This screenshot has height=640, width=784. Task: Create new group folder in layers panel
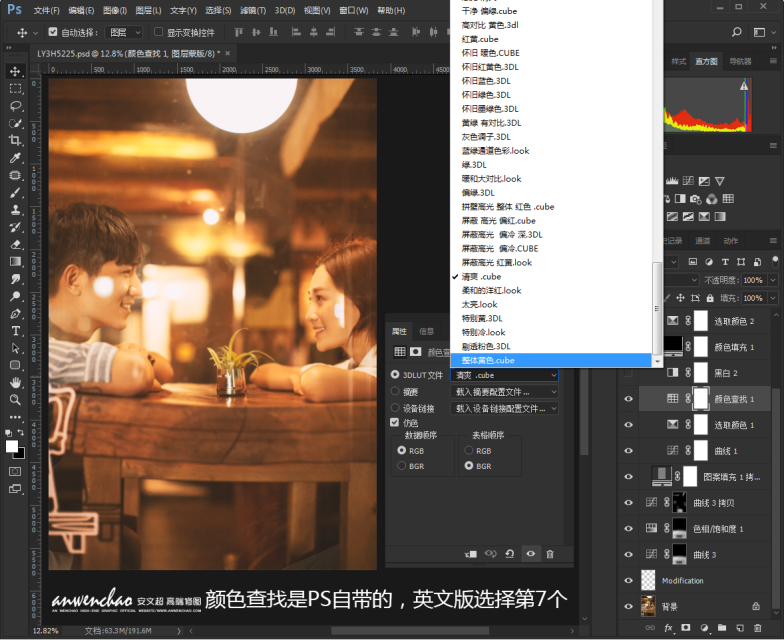point(722,628)
